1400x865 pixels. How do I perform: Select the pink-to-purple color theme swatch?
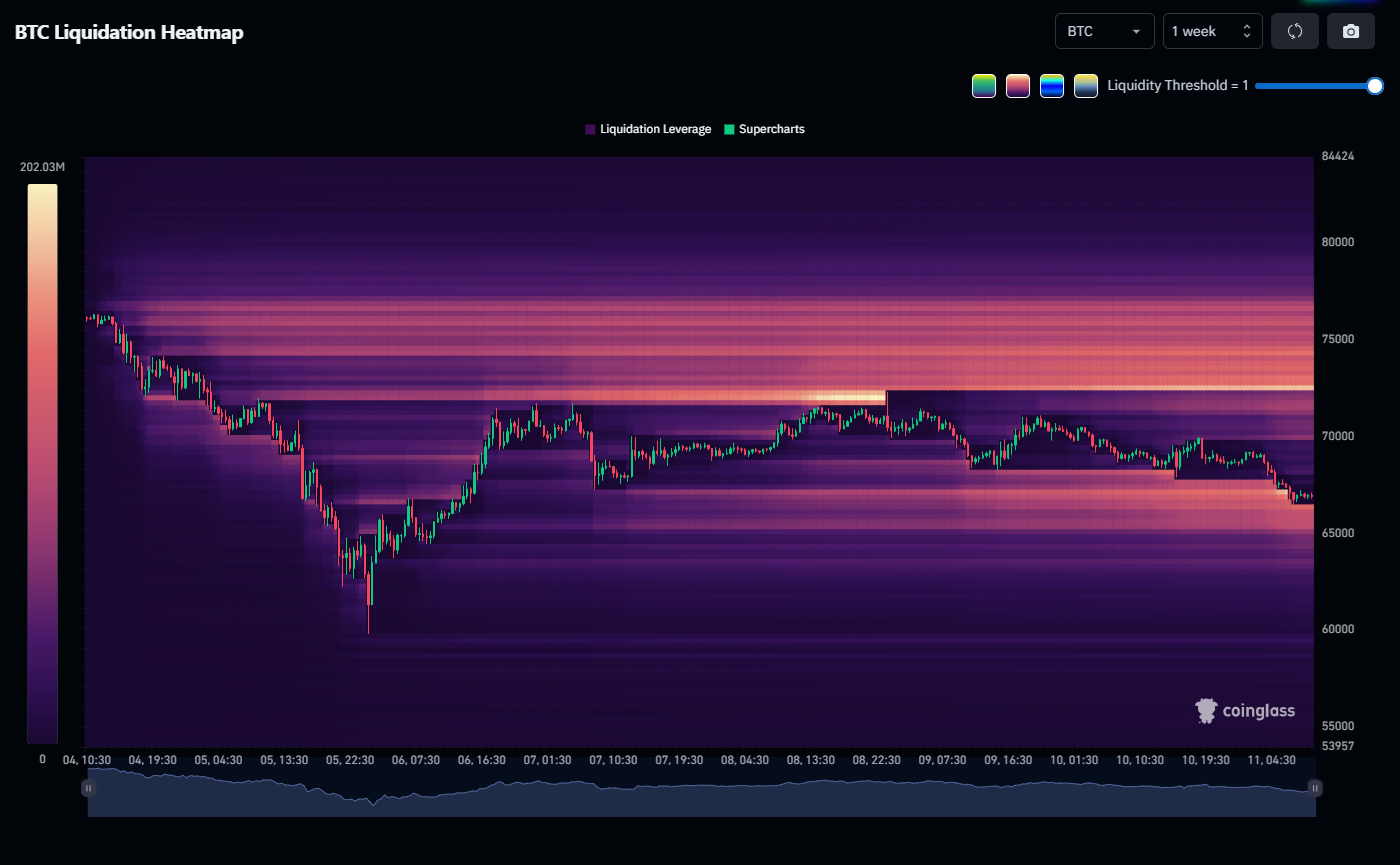click(x=1018, y=86)
